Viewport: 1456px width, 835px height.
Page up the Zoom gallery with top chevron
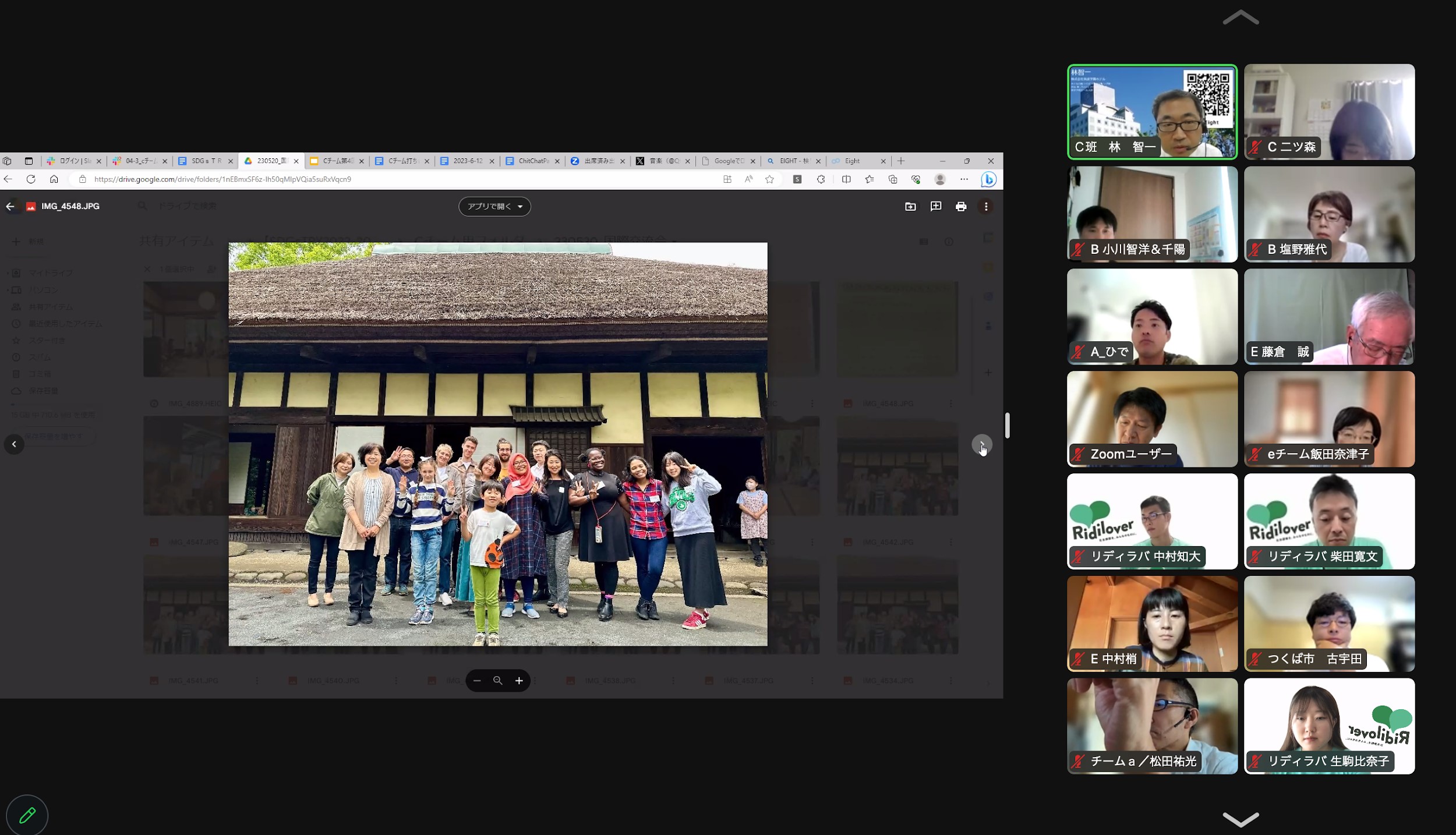pyautogui.click(x=1241, y=17)
